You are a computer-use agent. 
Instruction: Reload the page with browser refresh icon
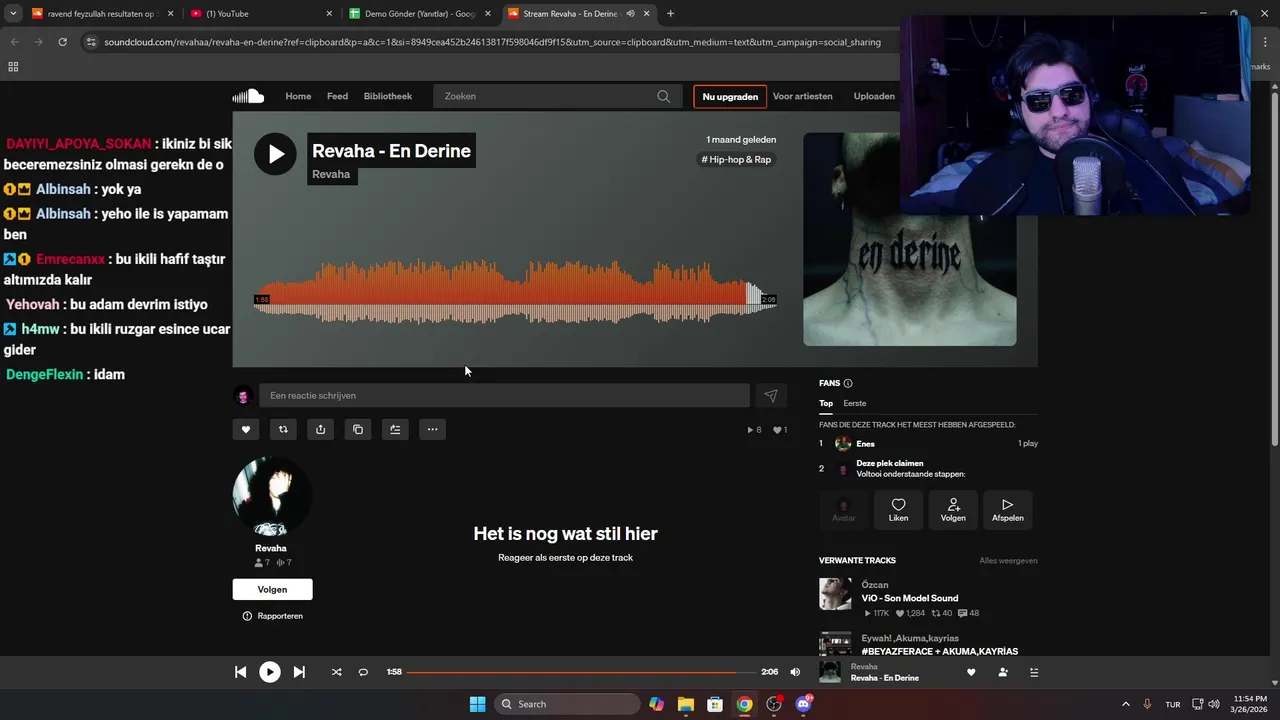pos(62,42)
